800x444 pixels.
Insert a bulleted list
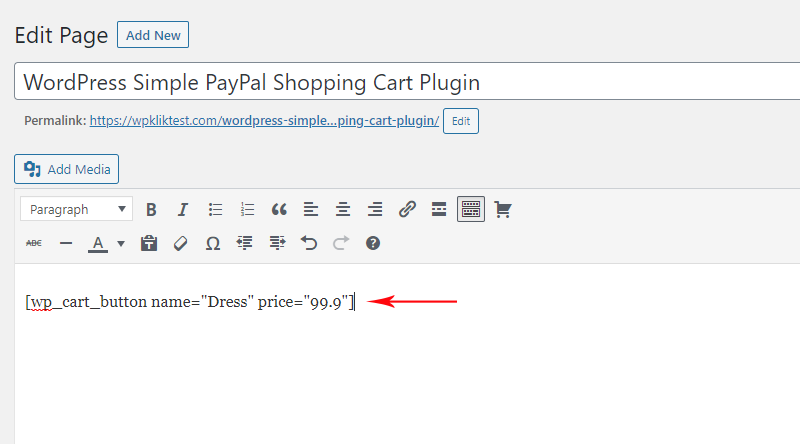click(x=215, y=209)
